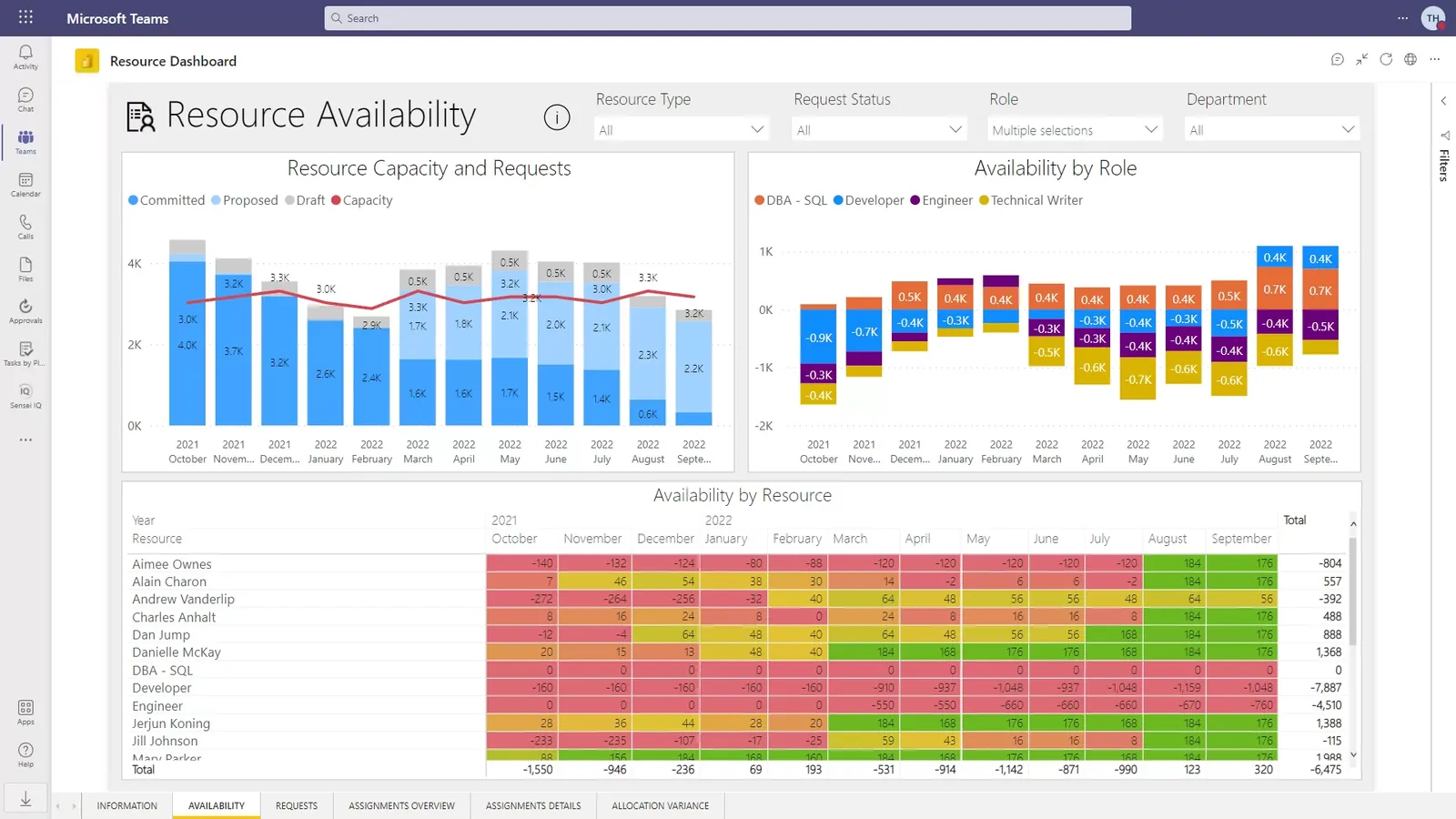Toggle Committed legend item
1456x819 pixels.
click(x=167, y=200)
